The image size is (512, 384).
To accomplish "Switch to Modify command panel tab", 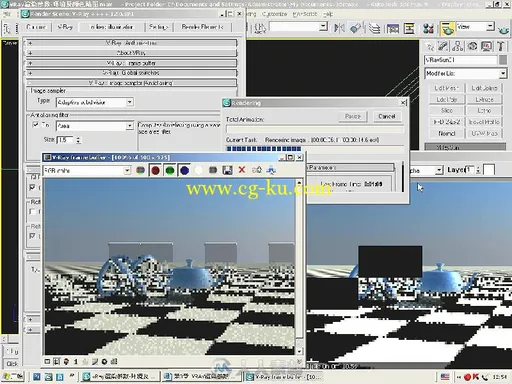I will click(443, 46).
